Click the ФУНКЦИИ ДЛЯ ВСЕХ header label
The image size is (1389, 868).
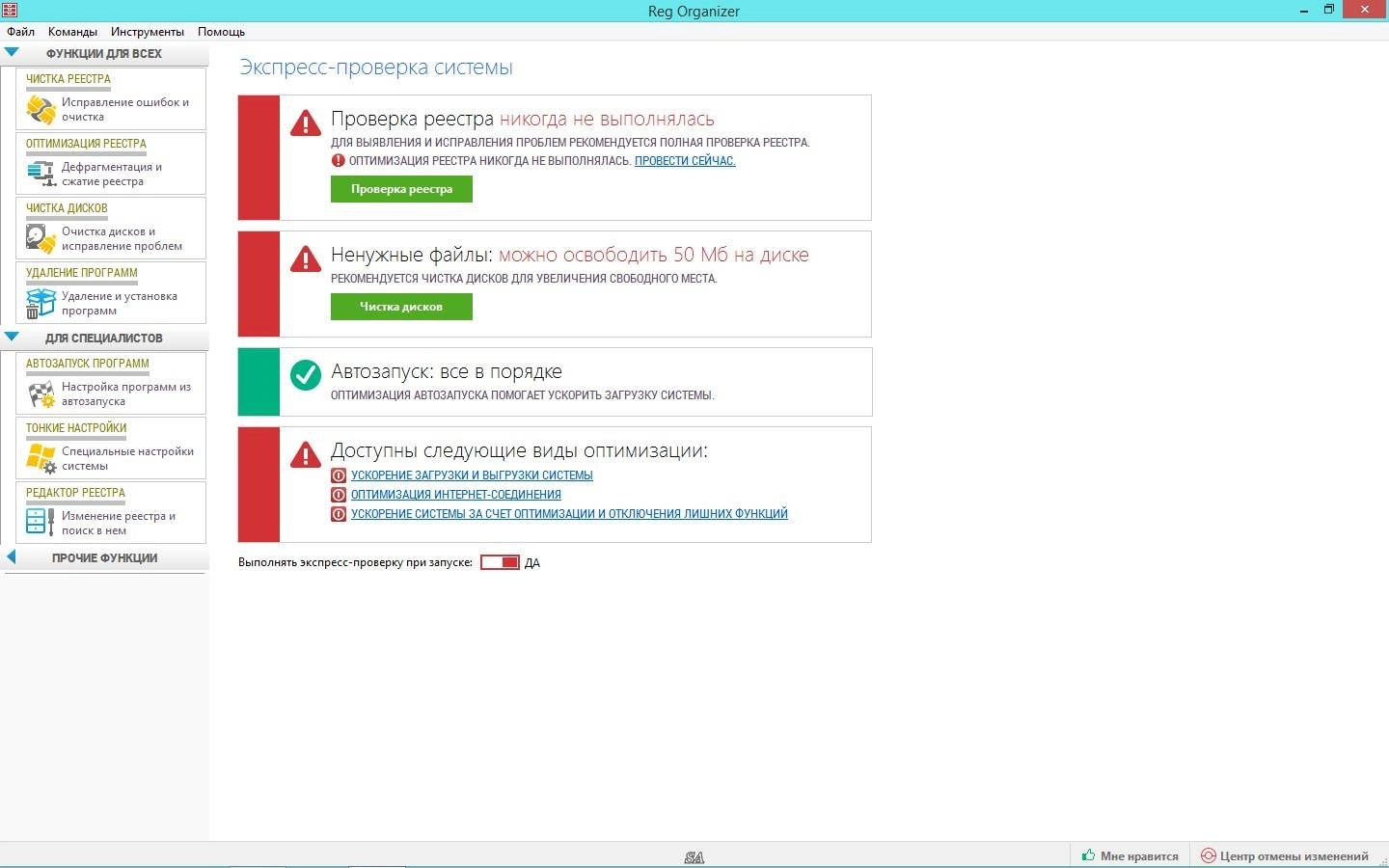[x=104, y=54]
